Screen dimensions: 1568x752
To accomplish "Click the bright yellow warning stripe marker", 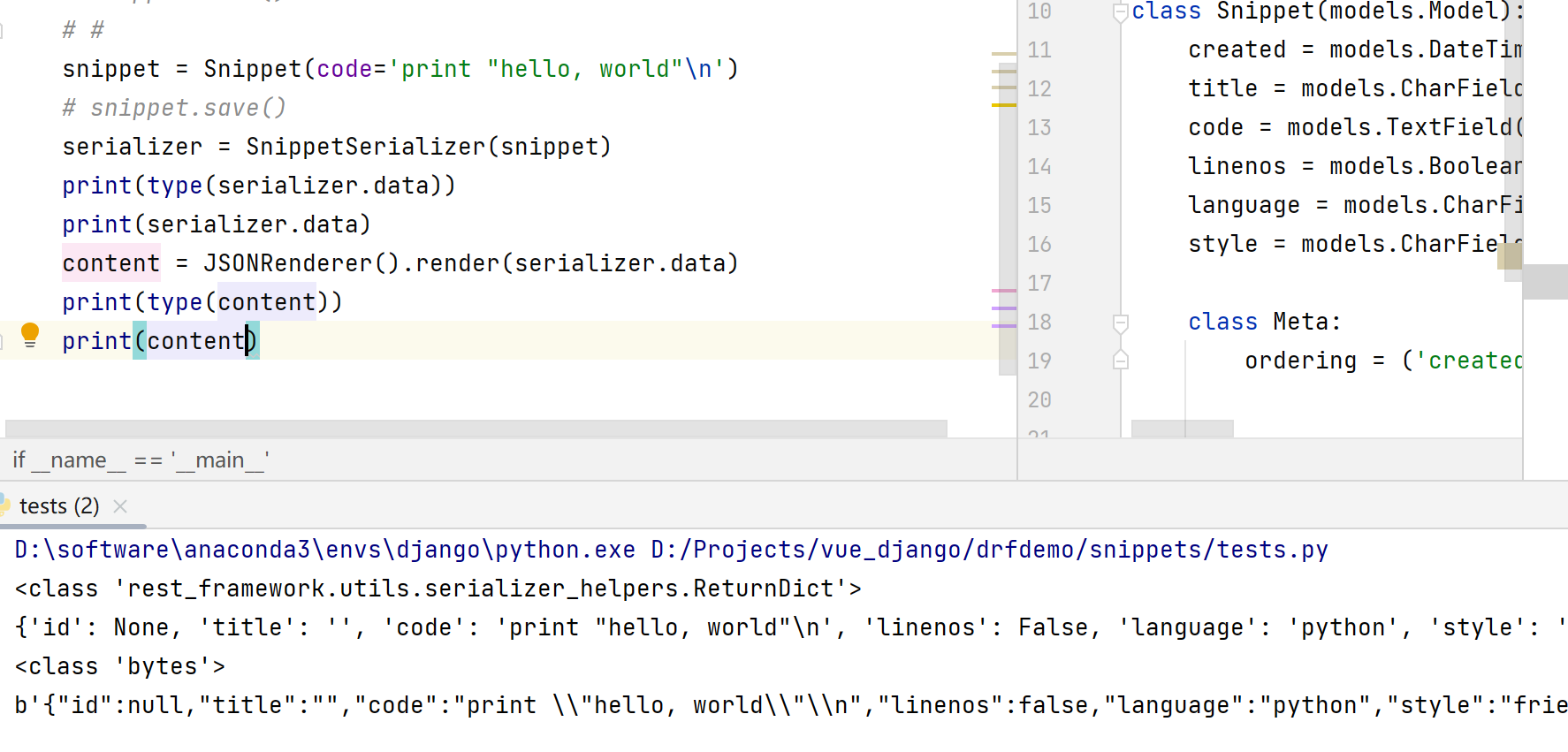I will (x=1003, y=105).
